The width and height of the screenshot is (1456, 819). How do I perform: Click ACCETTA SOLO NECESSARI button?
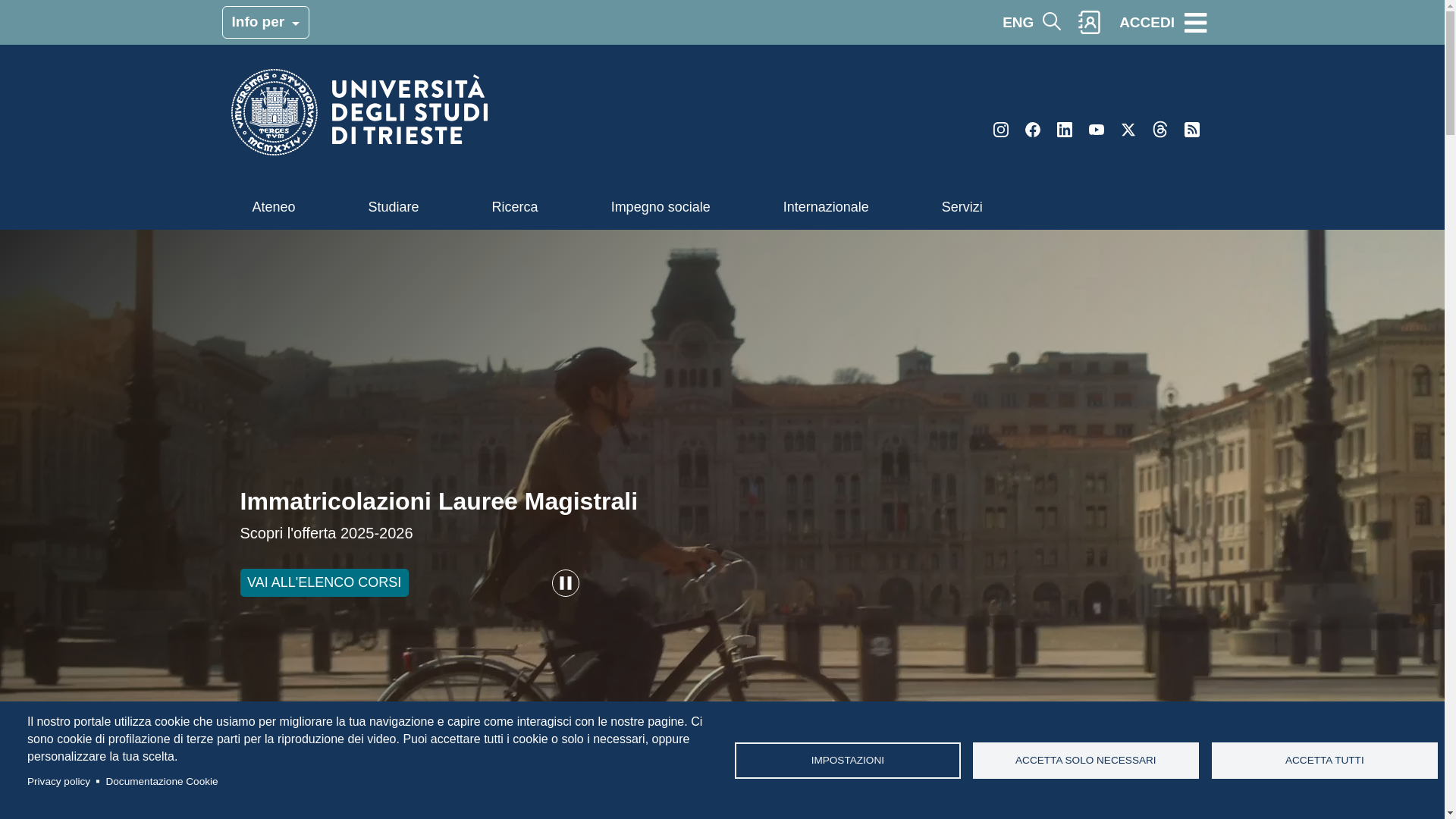point(1085,761)
